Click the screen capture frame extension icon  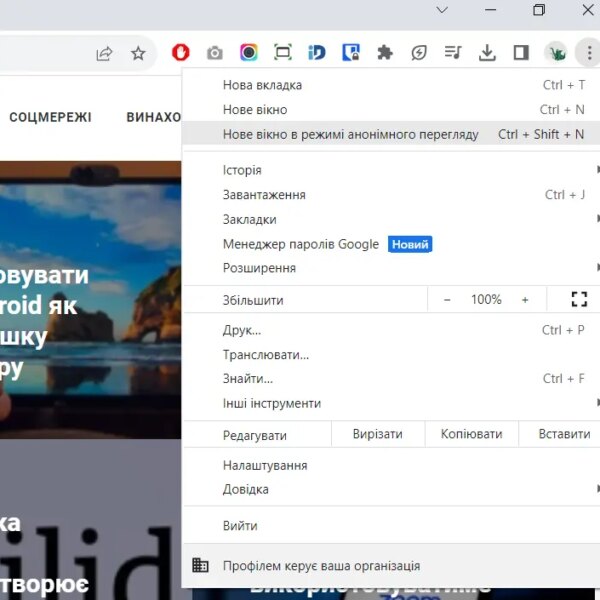[283, 52]
